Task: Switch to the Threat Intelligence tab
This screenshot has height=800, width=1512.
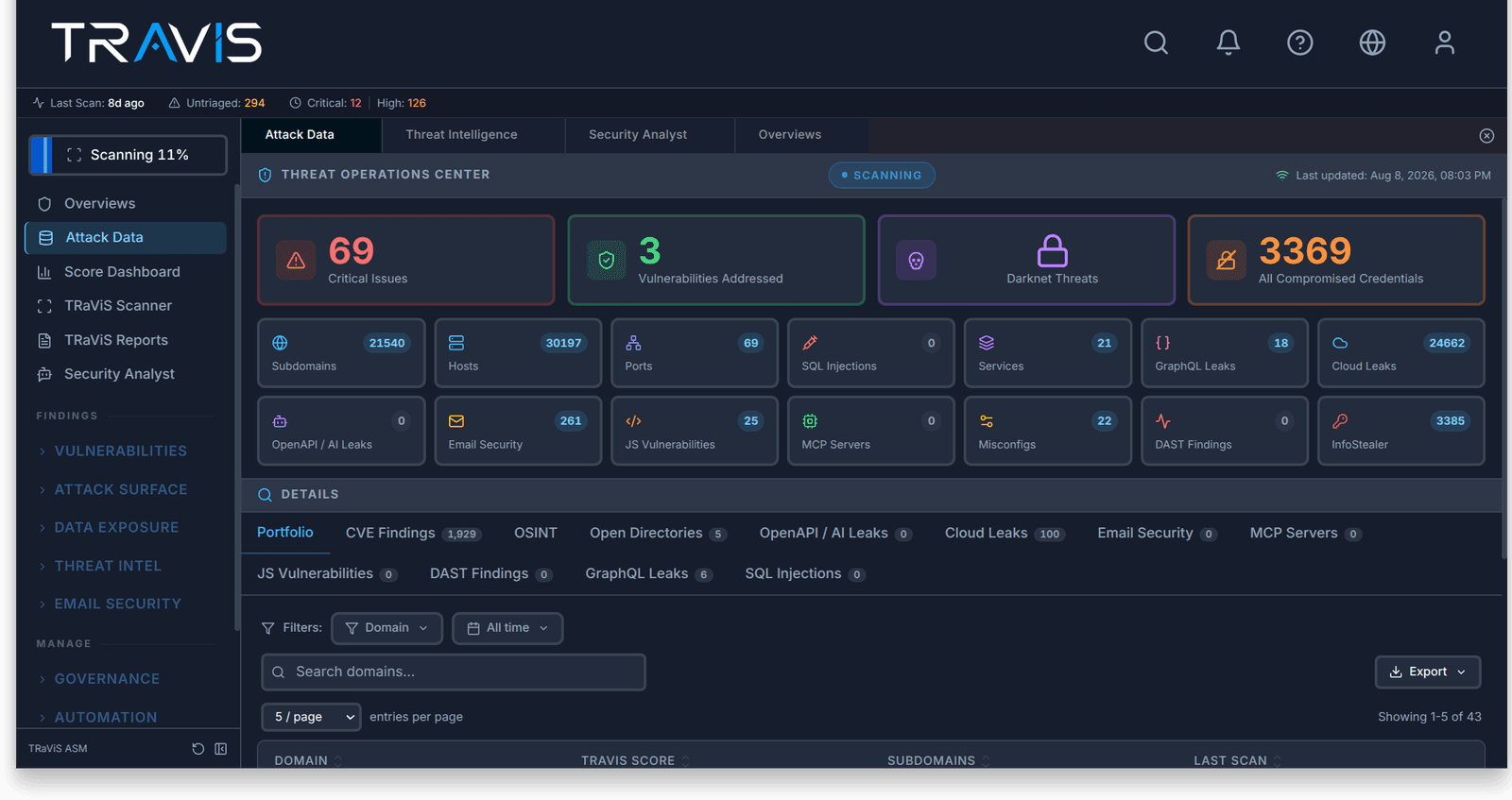Action: (461, 135)
